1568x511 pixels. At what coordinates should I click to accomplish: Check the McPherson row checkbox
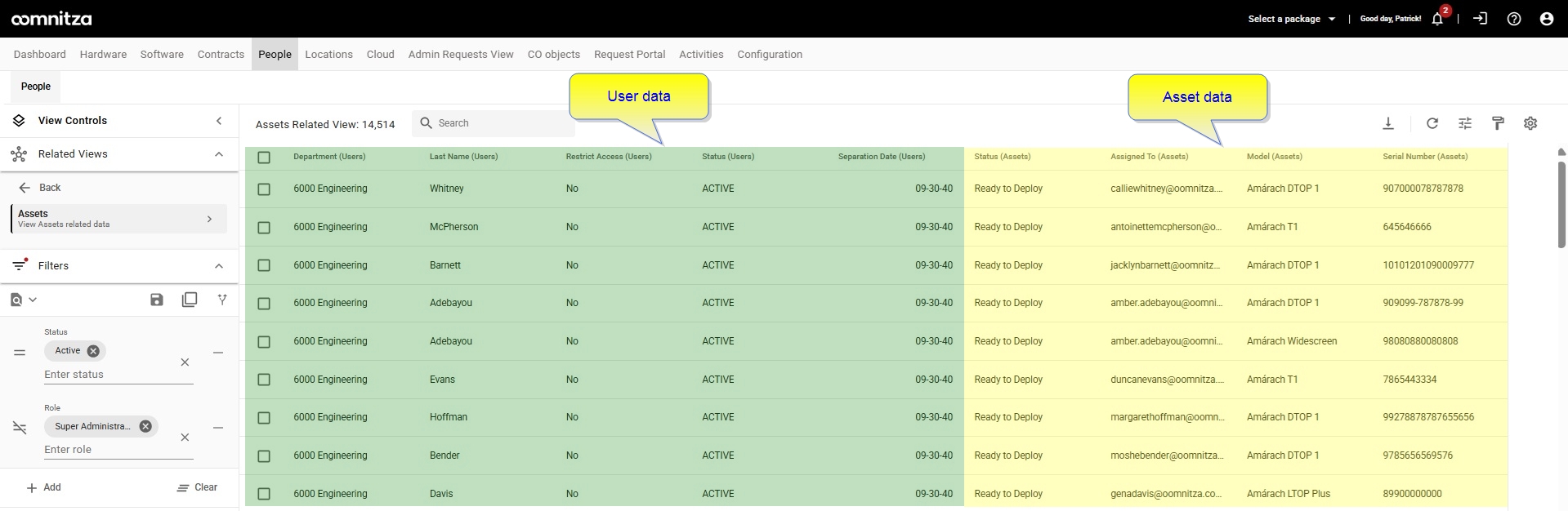[264, 228]
